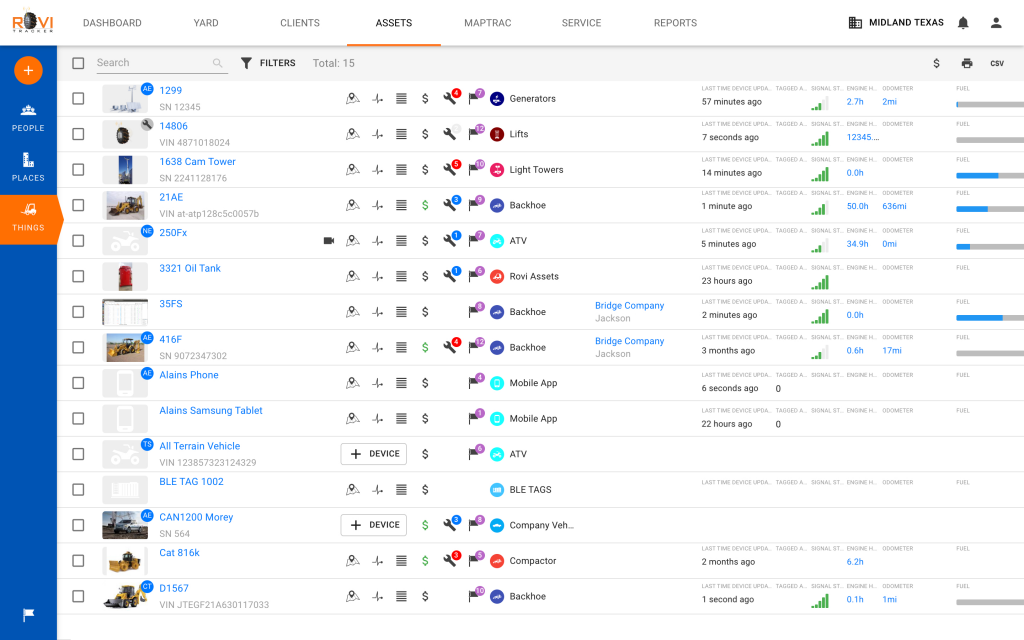Select the checkbox for Cat 816k
The image size is (1024, 640).
[x=78, y=561]
